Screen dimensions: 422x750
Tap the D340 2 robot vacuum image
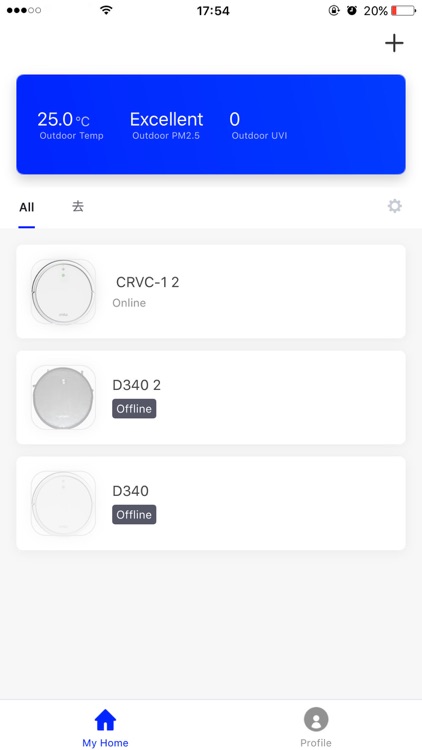[x=63, y=397]
